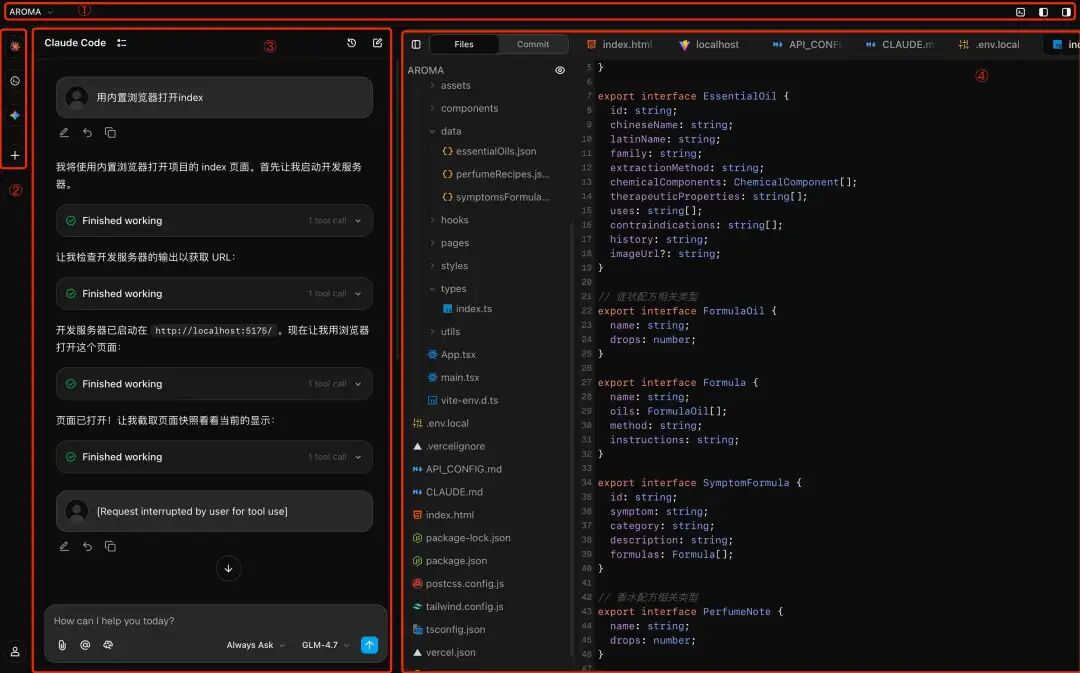
Task: Open the Always Ask permission dropdown
Action: pos(254,645)
